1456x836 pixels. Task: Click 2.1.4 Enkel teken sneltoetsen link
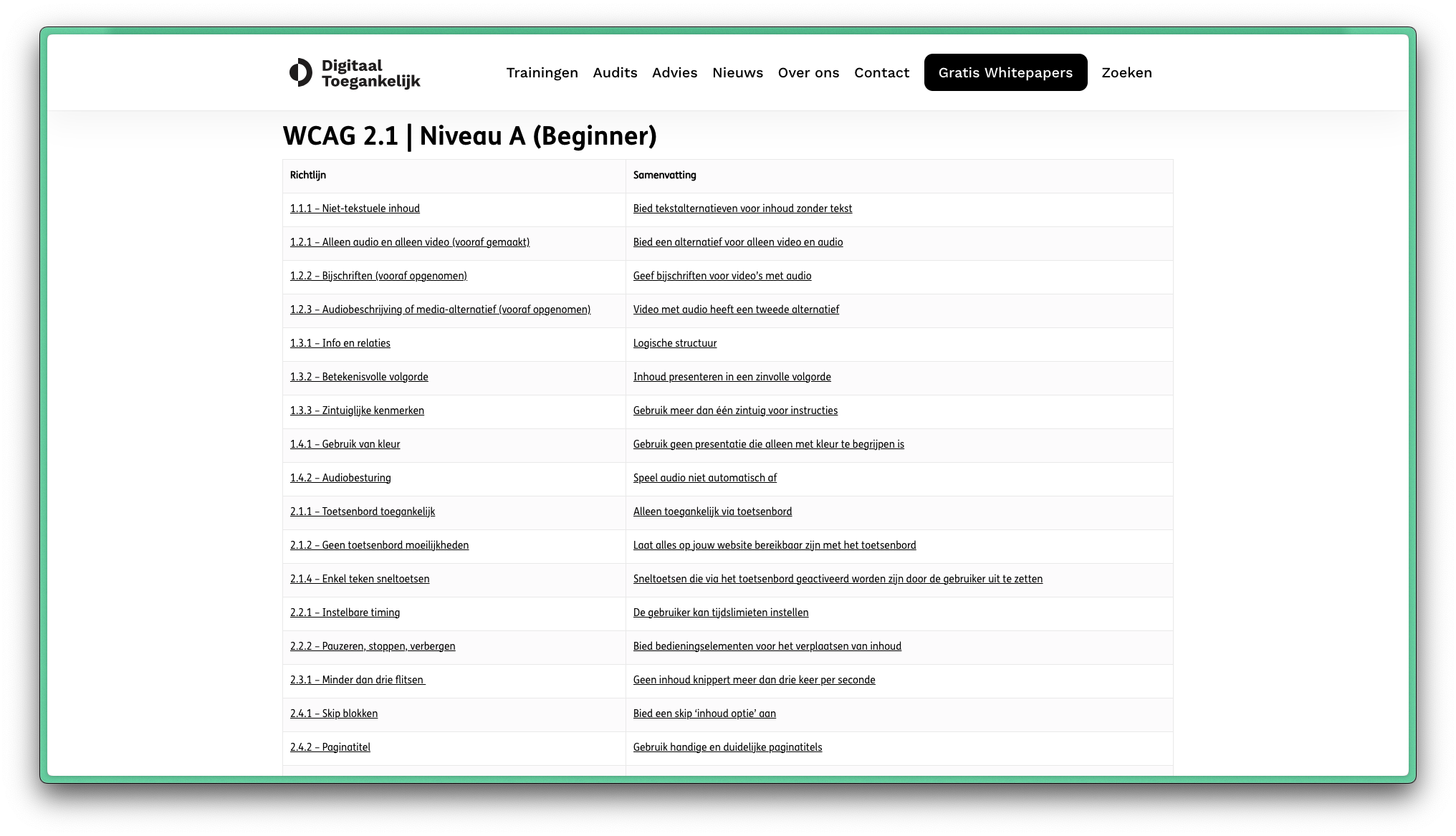[360, 579]
